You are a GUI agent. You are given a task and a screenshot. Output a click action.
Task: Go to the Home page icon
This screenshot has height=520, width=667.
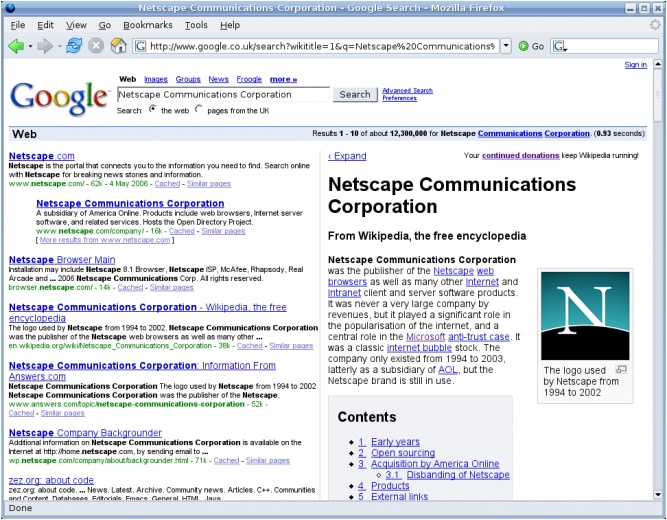[118, 46]
